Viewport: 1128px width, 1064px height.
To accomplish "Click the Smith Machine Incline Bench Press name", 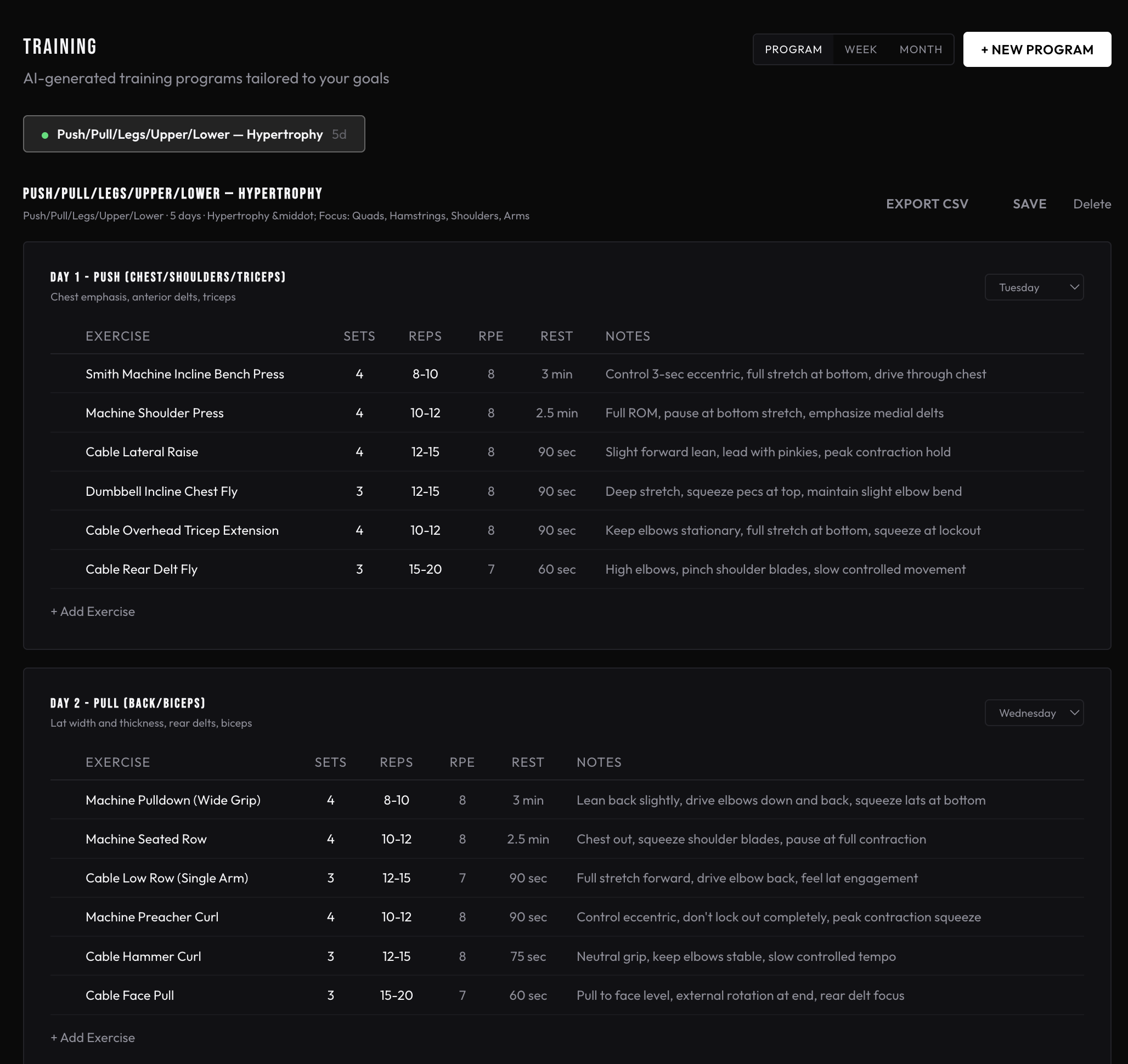I will tap(184, 373).
